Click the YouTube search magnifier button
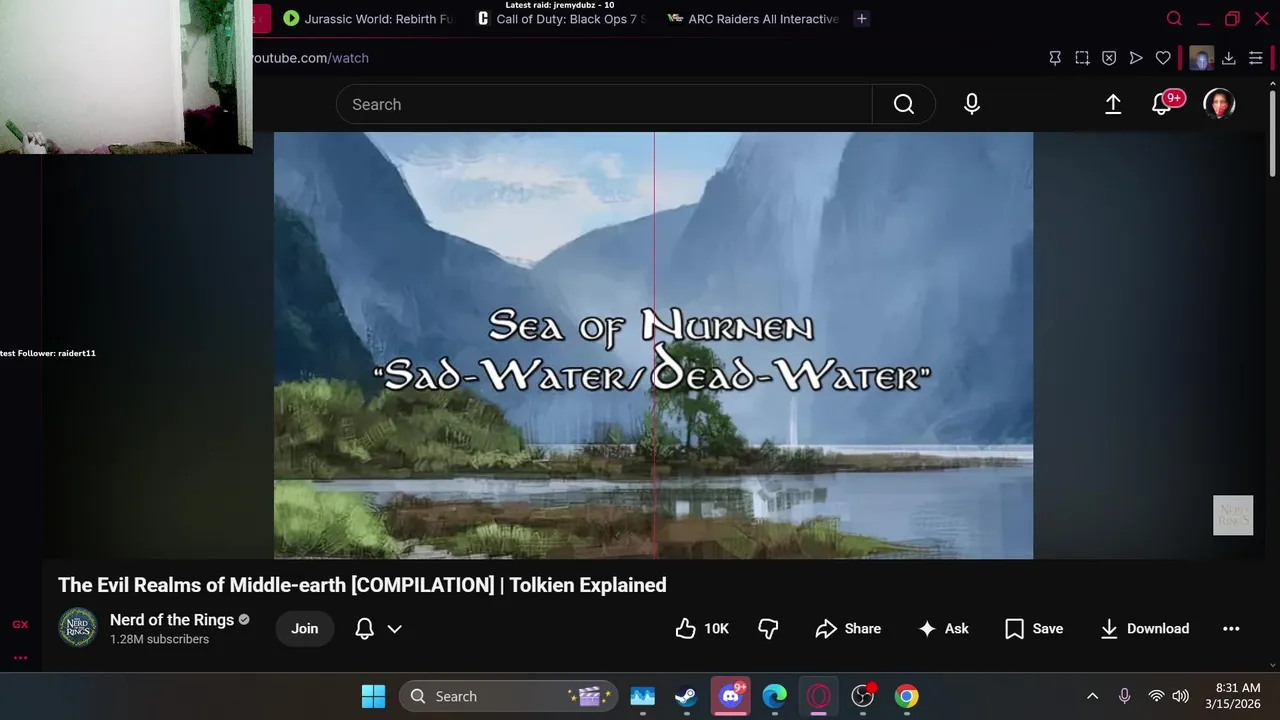The height and width of the screenshot is (720, 1280). click(904, 104)
